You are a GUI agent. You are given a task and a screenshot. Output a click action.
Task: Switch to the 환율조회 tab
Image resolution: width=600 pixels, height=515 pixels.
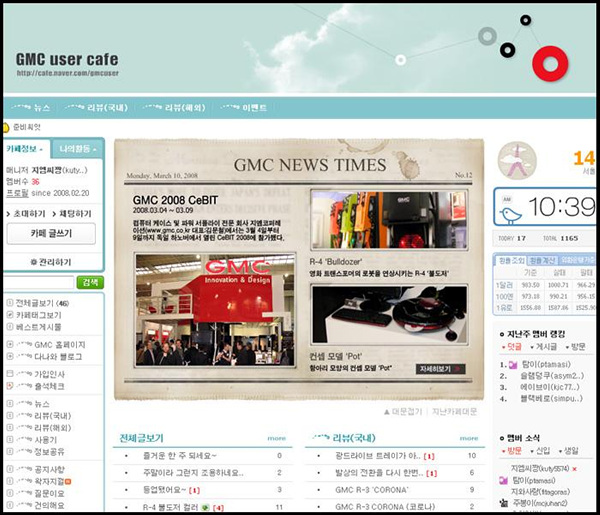pos(511,261)
